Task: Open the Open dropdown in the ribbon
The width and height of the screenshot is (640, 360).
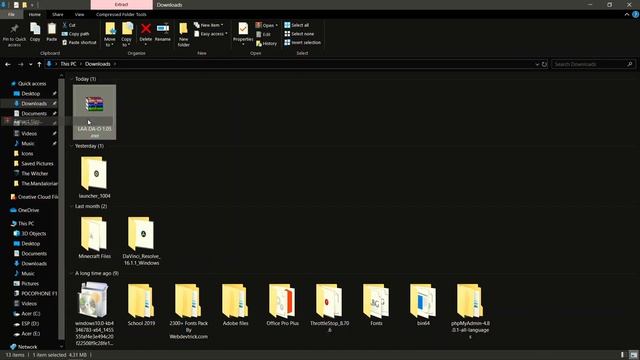Action: [267, 25]
